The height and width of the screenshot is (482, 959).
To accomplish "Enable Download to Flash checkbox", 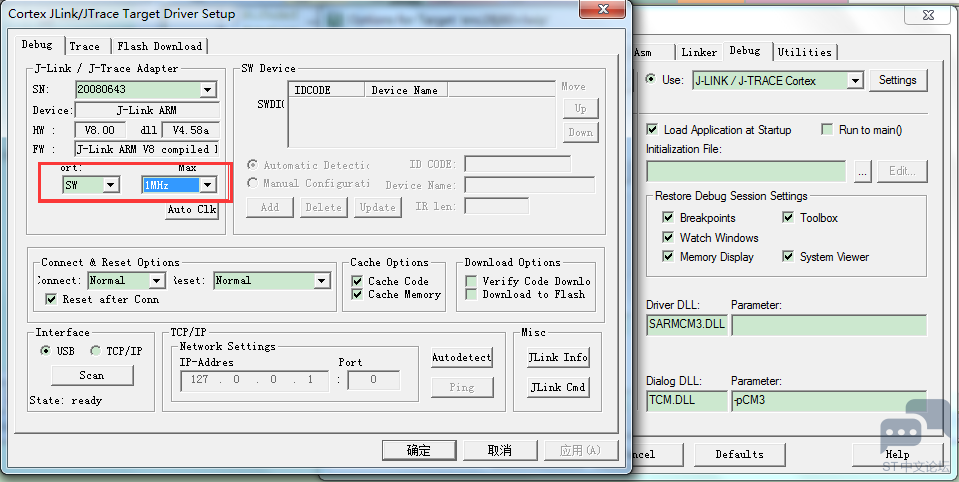I will coord(471,294).
